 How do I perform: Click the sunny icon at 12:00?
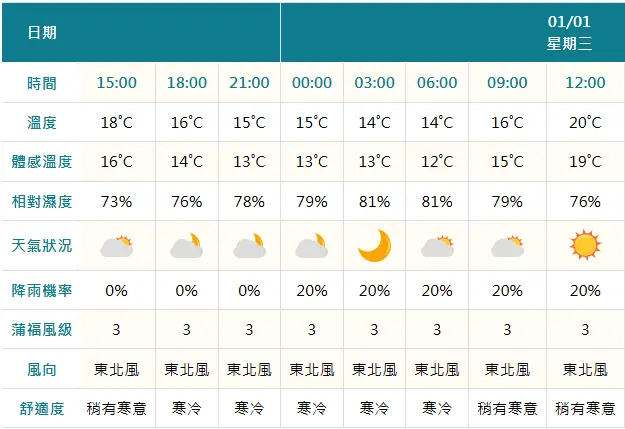point(585,245)
